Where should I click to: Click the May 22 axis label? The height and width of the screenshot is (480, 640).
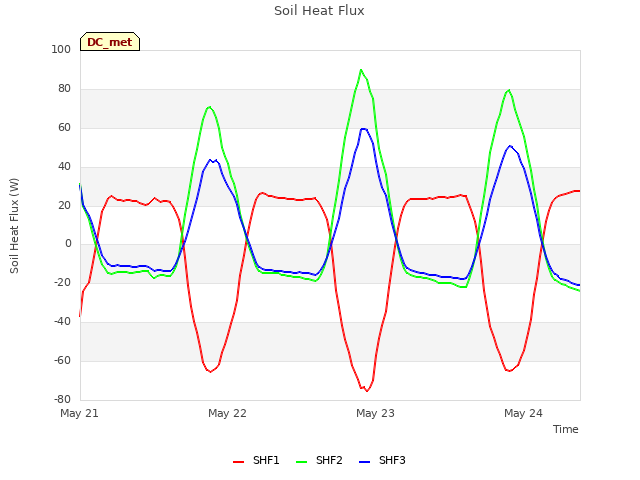click(x=227, y=413)
